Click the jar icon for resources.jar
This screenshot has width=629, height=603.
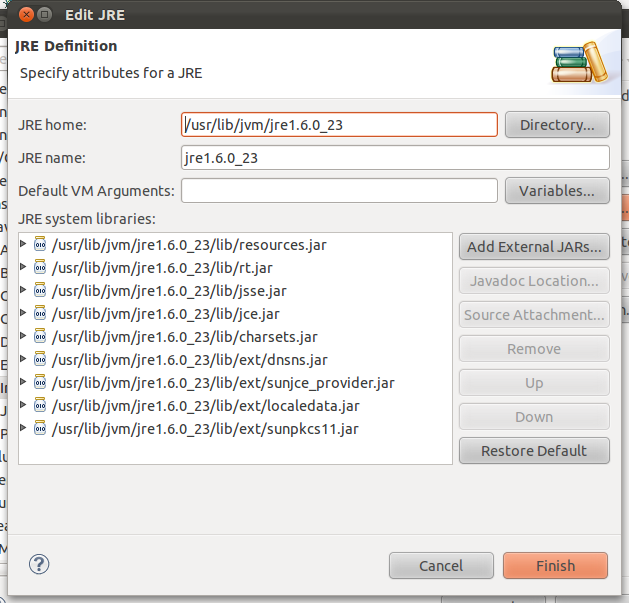[41, 244]
